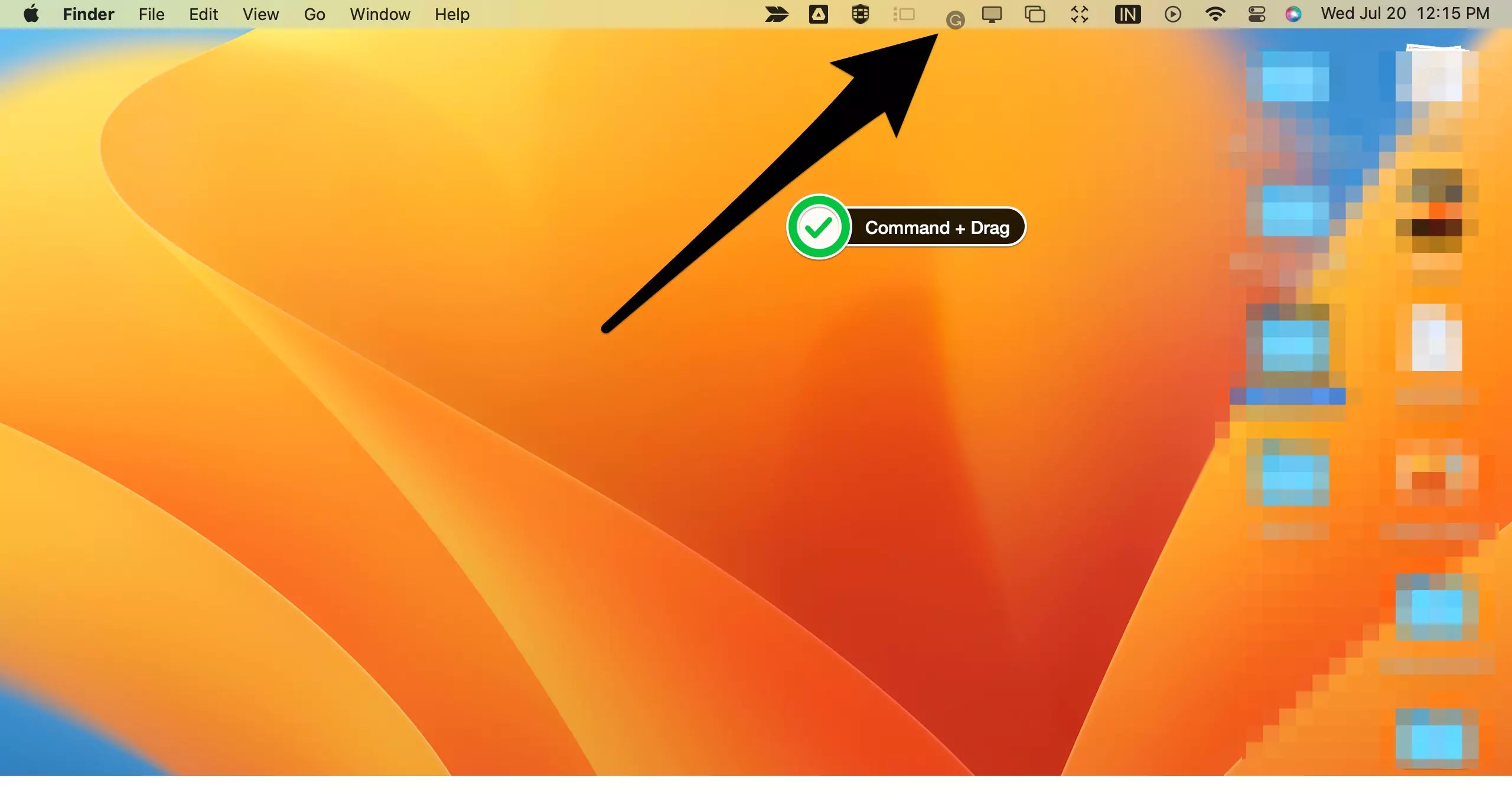This screenshot has height=800, width=1512.
Task: Open the Apple menu
Action: pyautogui.click(x=31, y=14)
